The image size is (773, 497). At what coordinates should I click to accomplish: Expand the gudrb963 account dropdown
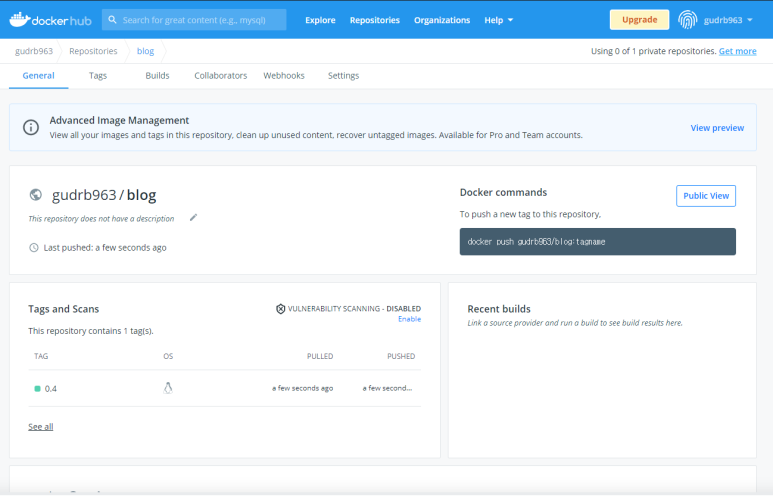pyautogui.click(x=728, y=20)
